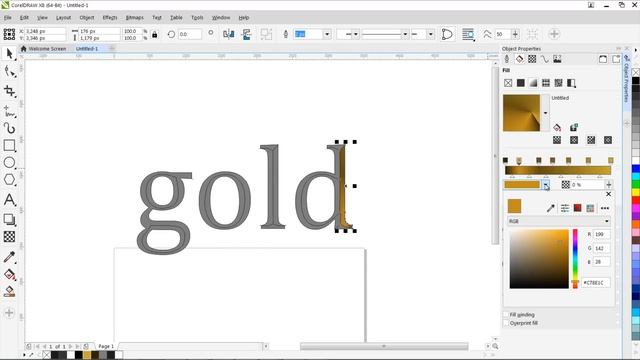
Task: Select the Text tool
Action: pyautogui.click(x=9, y=200)
